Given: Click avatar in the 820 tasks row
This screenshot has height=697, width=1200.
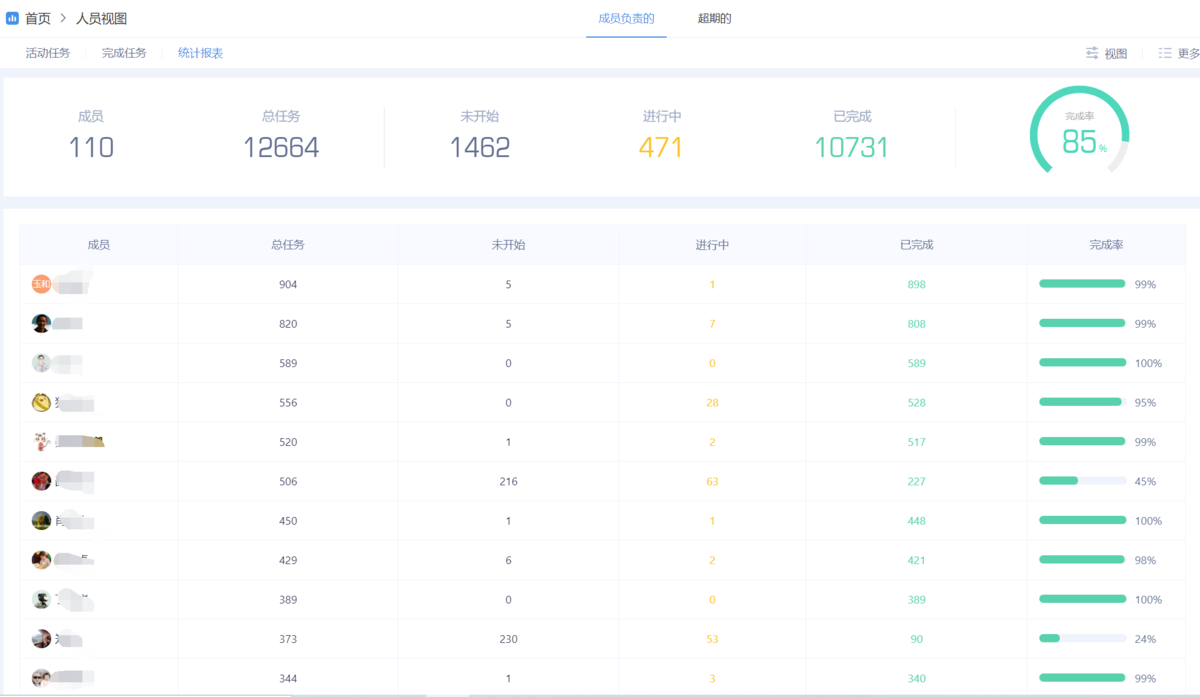Looking at the screenshot, I should pyautogui.click(x=41, y=323).
